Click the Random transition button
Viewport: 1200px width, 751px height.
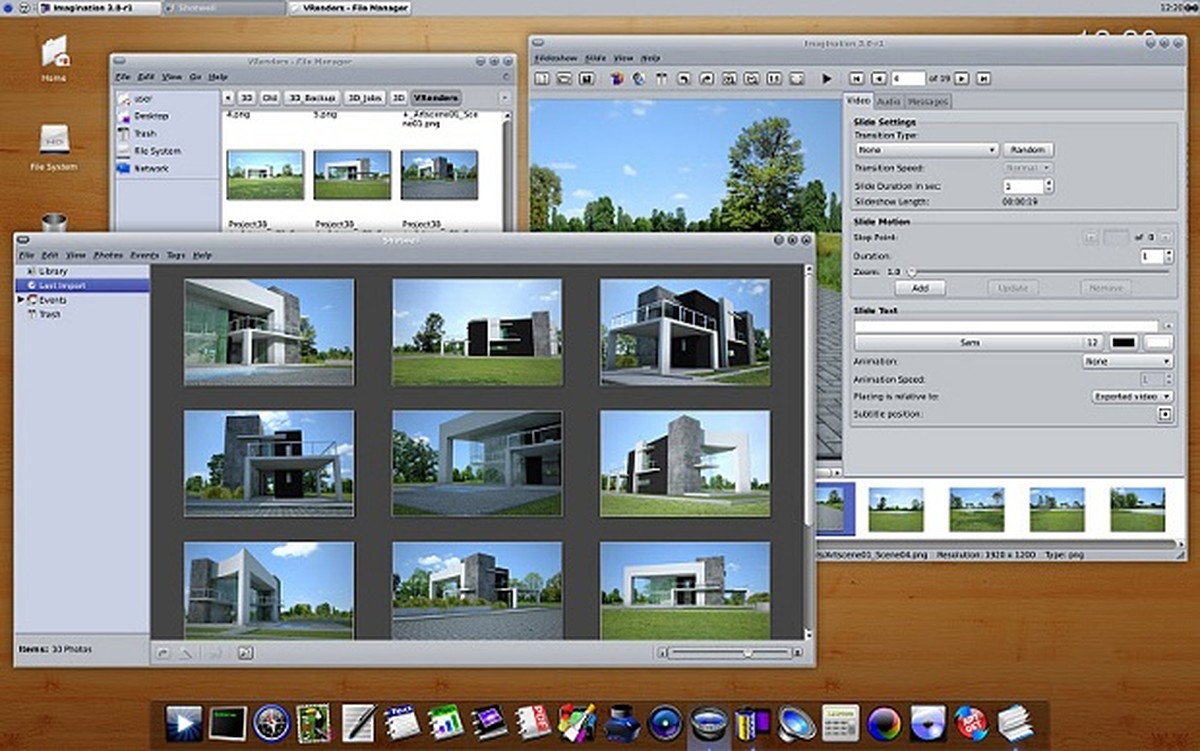click(1028, 150)
